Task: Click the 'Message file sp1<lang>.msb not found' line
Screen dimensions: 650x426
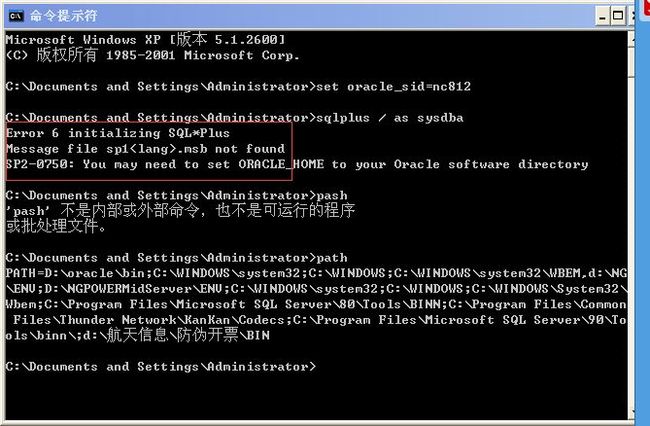Action: pos(146,149)
